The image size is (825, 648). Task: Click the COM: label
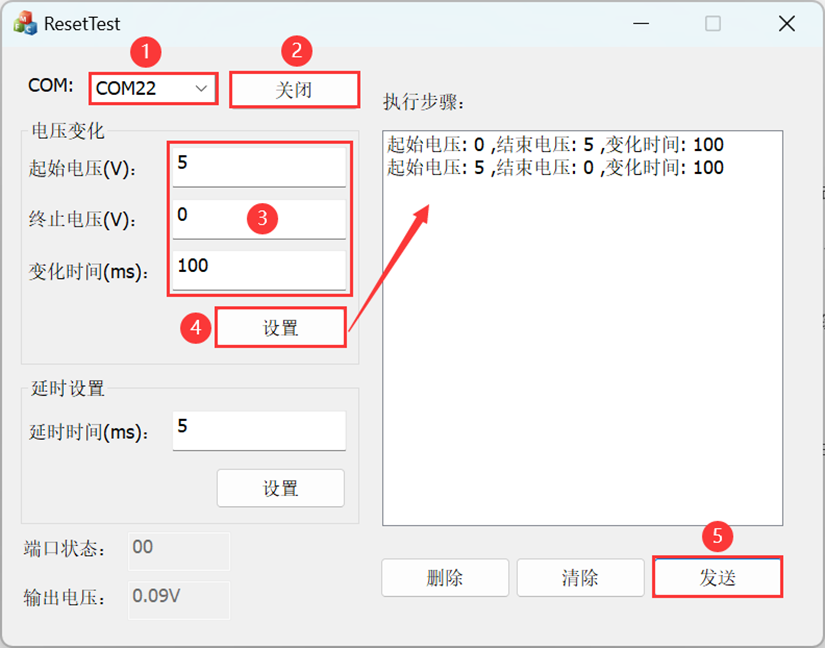[51, 85]
